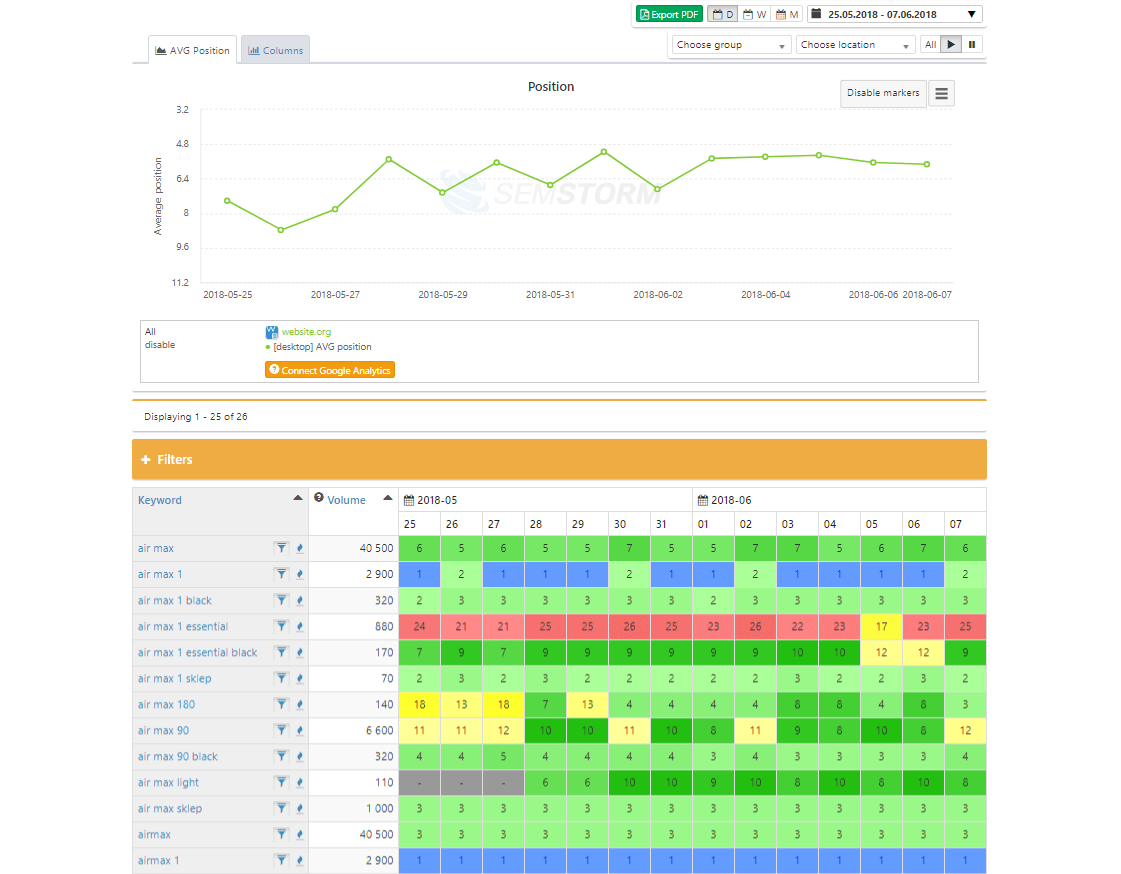Click the filter icon for 'air max 180'
This screenshot has height=874, width=1121.
pos(282,705)
